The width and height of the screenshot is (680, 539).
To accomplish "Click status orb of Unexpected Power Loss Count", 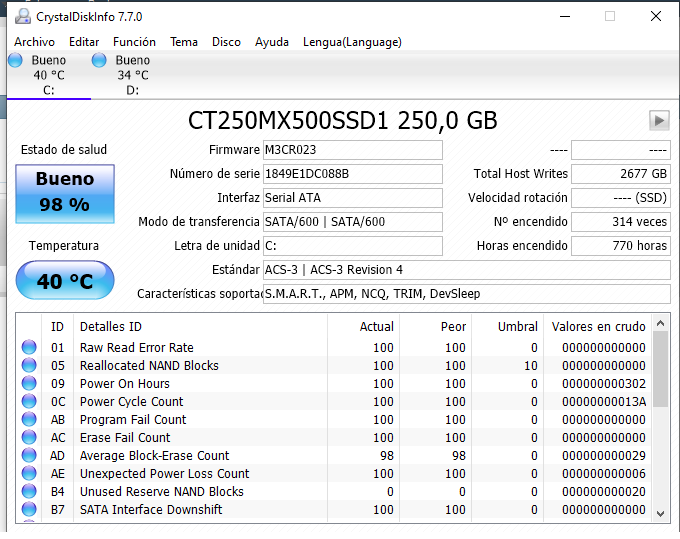I will [x=29, y=473].
